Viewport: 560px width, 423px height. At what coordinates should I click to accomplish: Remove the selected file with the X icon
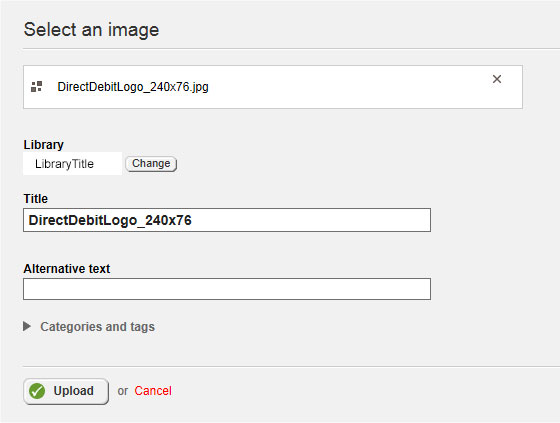497,79
